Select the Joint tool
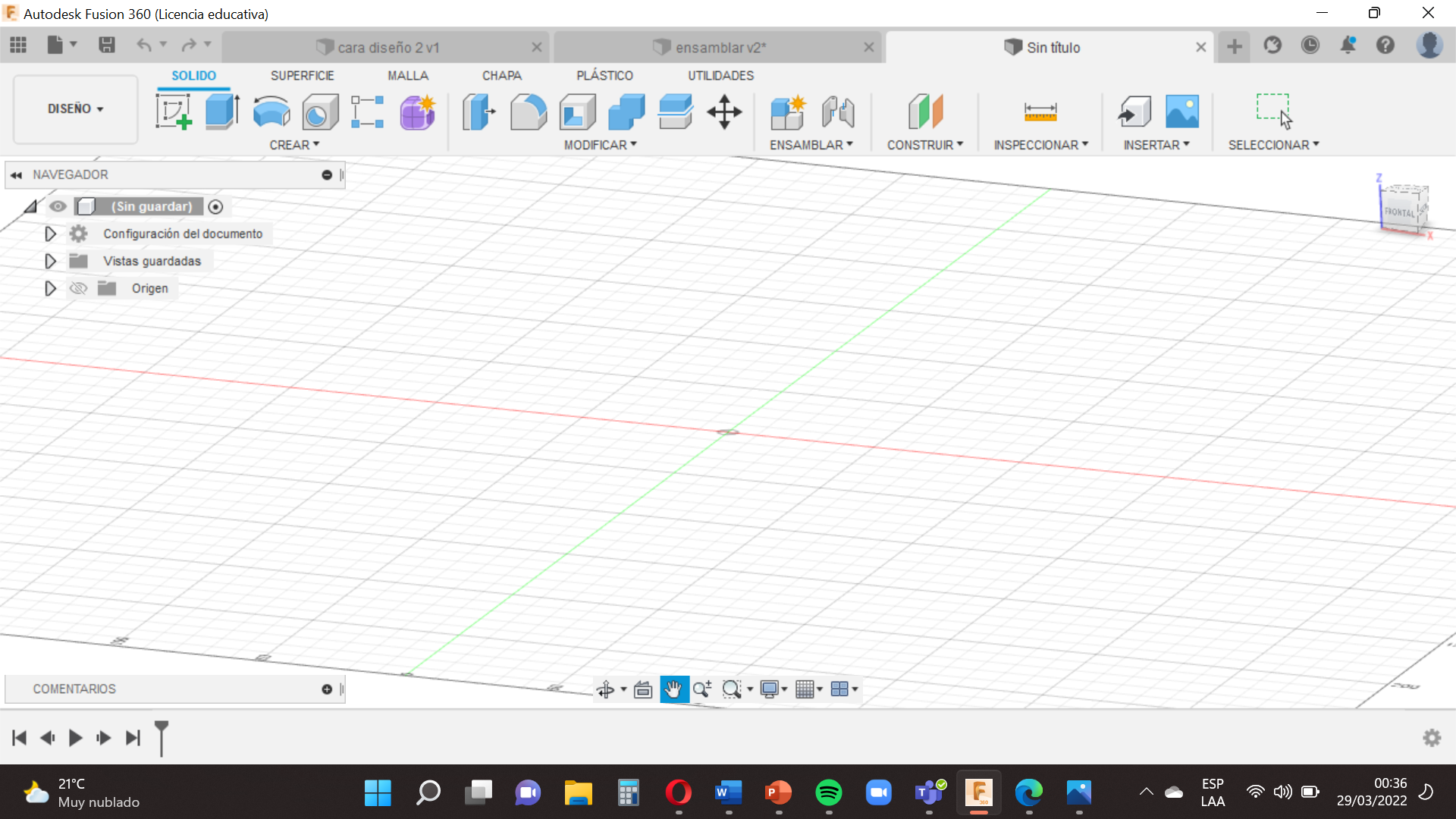This screenshot has height=819, width=1456. [x=838, y=112]
